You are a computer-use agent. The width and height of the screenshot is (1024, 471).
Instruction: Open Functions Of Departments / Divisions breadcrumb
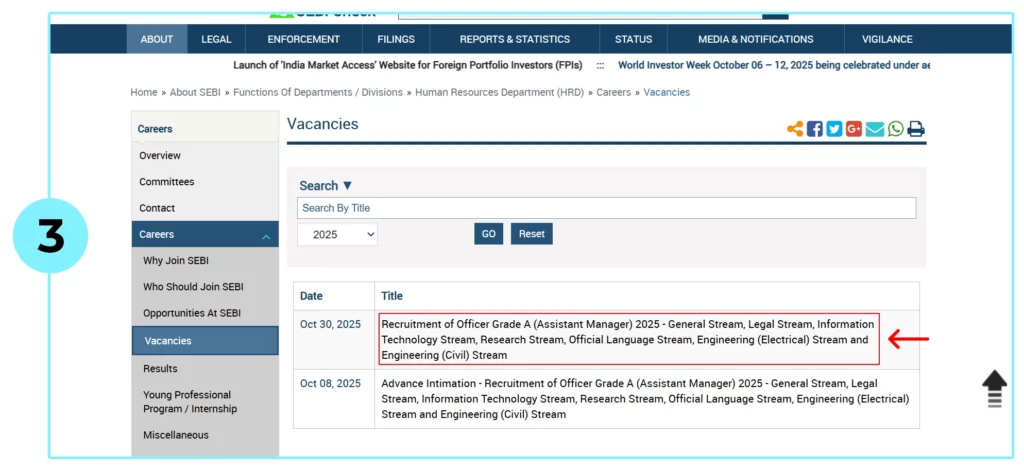(x=318, y=92)
